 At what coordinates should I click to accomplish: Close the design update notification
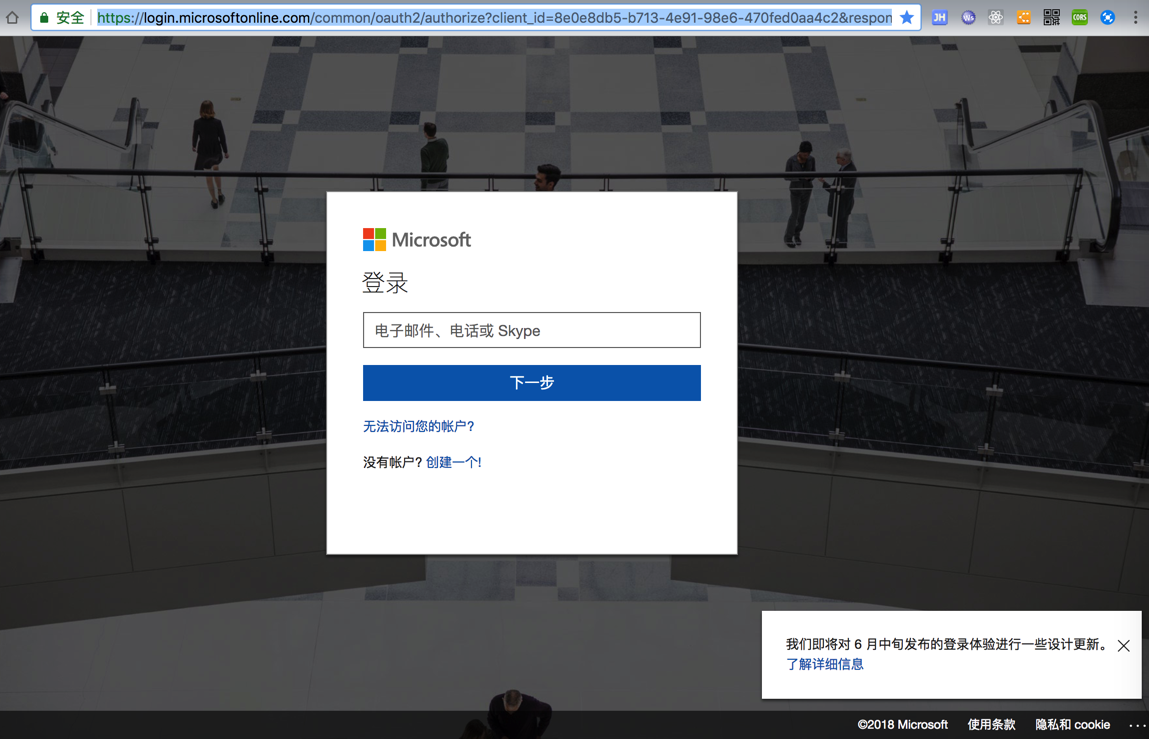[x=1123, y=646]
